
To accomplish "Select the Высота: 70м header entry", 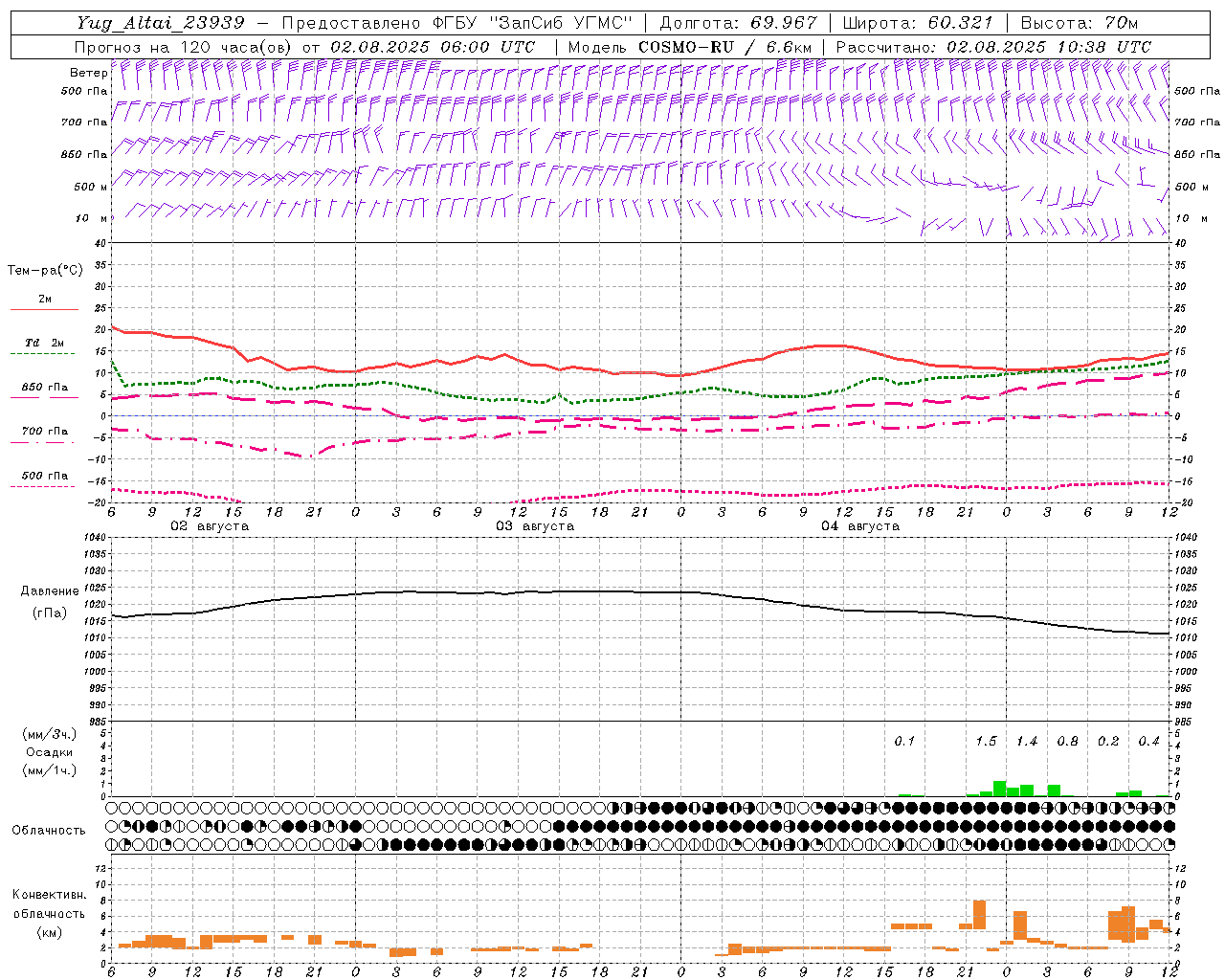I will pyautogui.click(x=1080, y=22).
